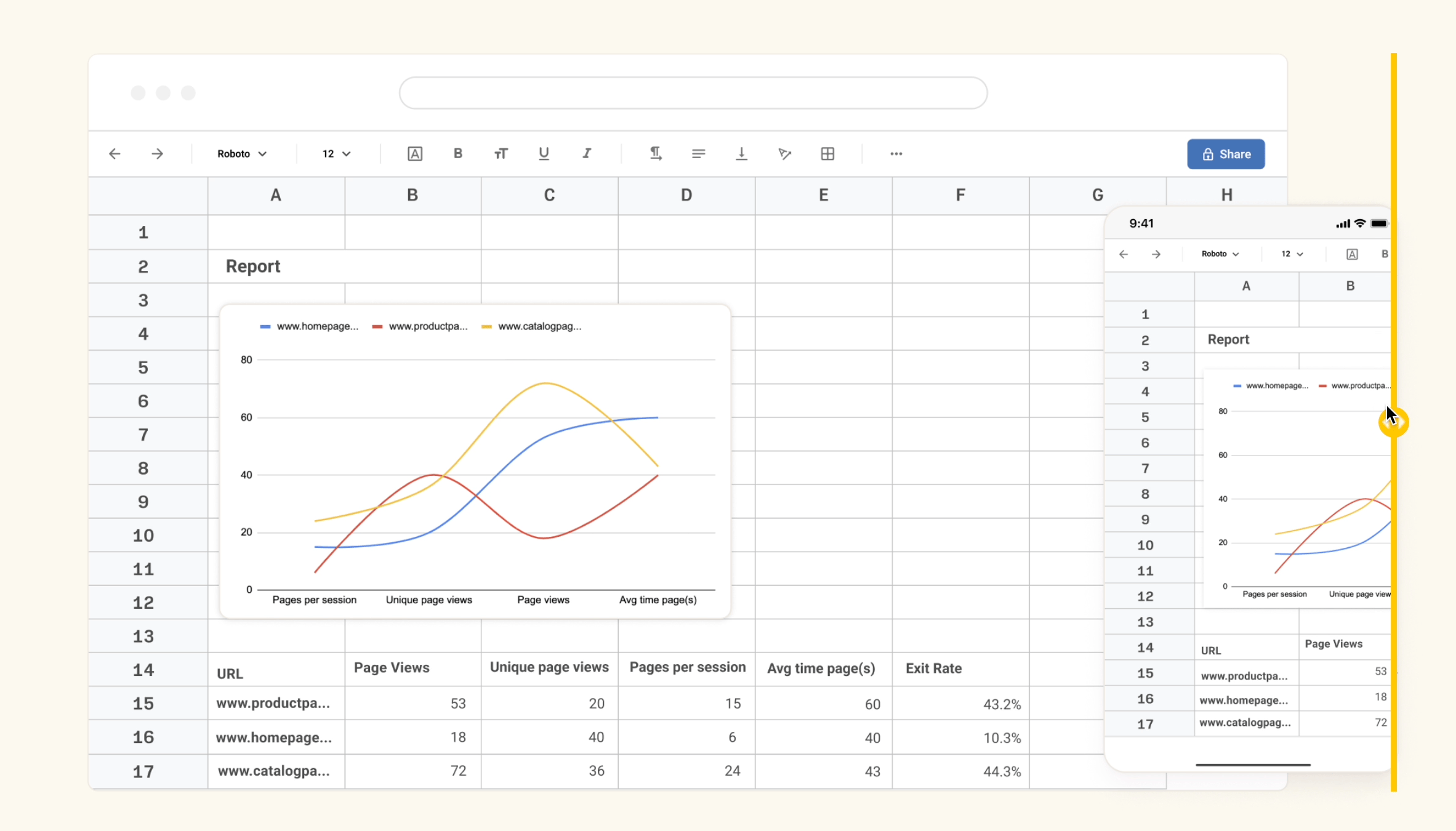
Task: Click the Page Views header cell
Action: tap(412, 668)
